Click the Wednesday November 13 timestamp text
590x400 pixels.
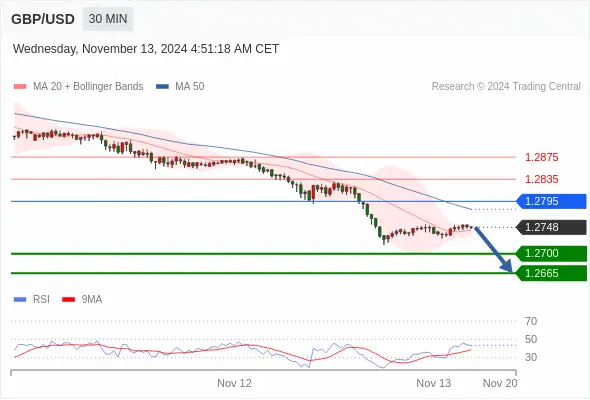pos(146,49)
